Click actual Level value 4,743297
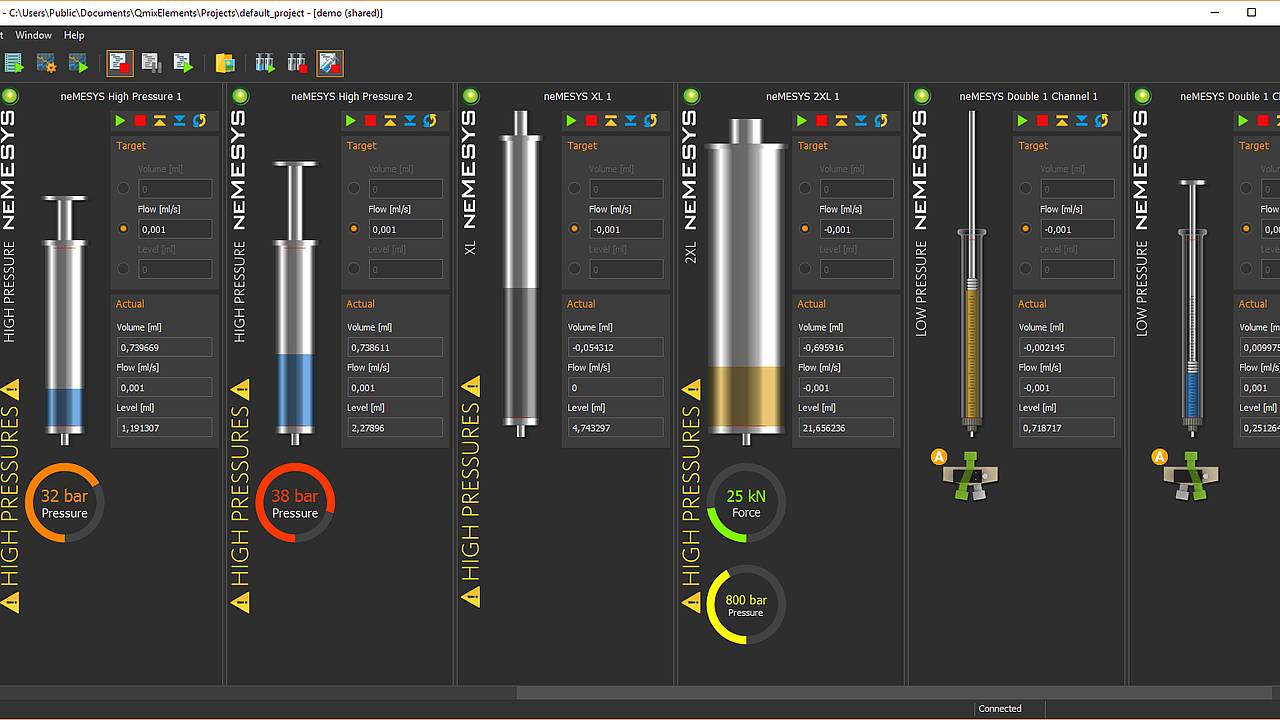 coord(615,427)
